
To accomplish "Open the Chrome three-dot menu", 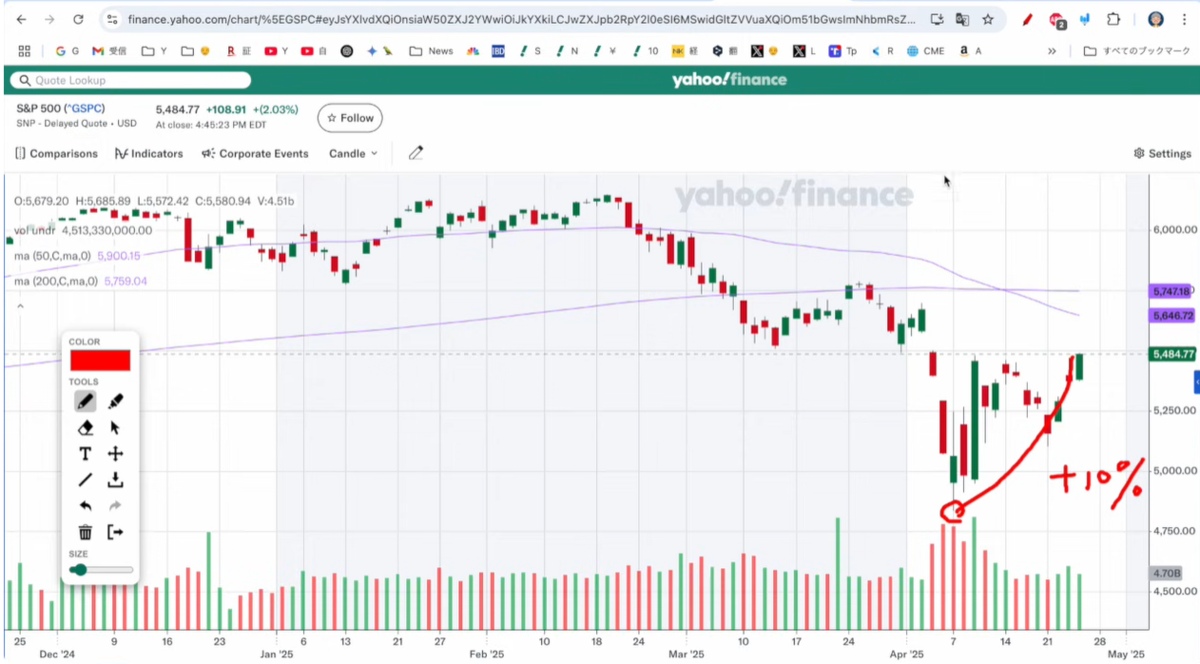I will tap(1184, 19).
